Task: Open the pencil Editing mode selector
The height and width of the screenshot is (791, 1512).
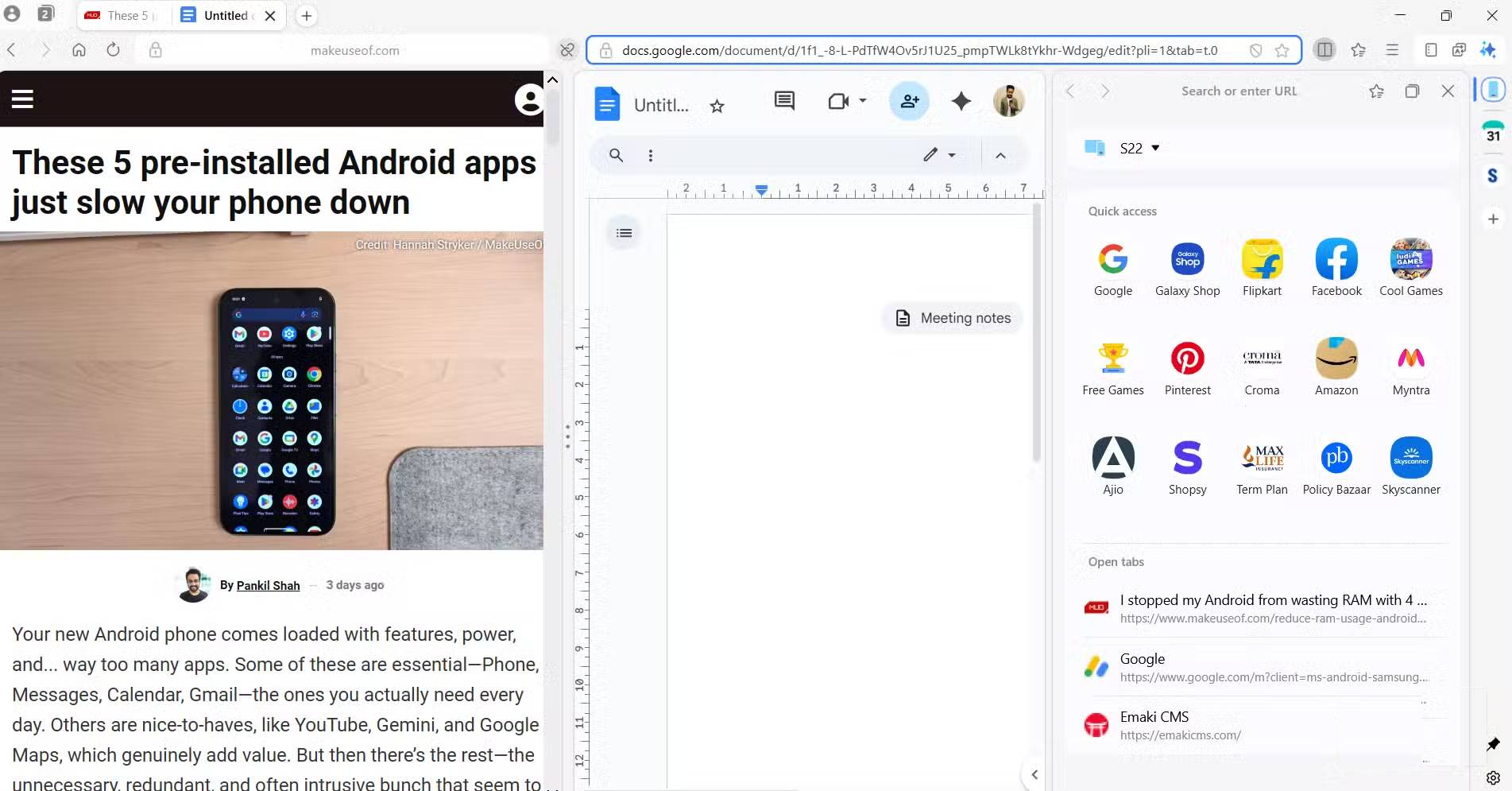Action: tap(939, 155)
